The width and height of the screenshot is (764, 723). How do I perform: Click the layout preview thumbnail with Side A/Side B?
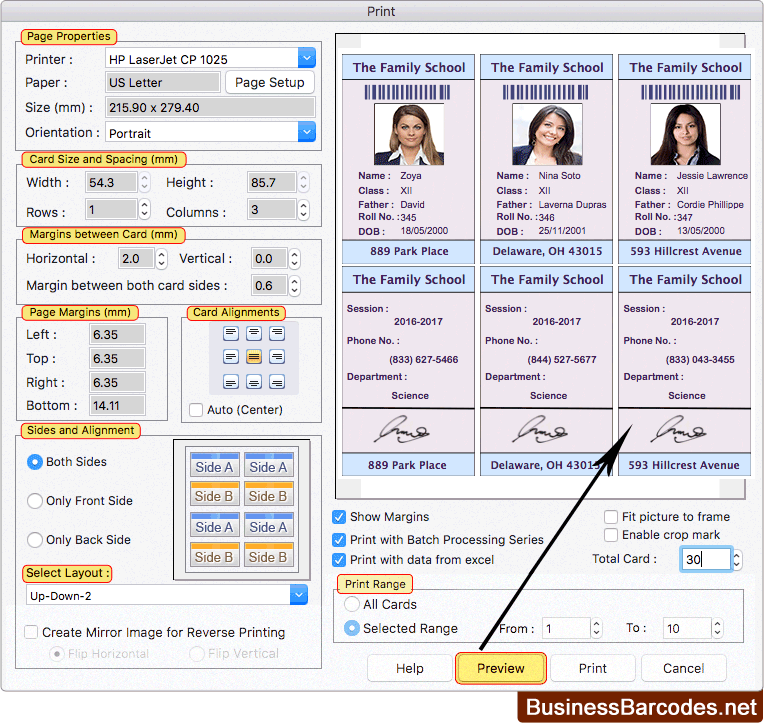tap(242, 510)
